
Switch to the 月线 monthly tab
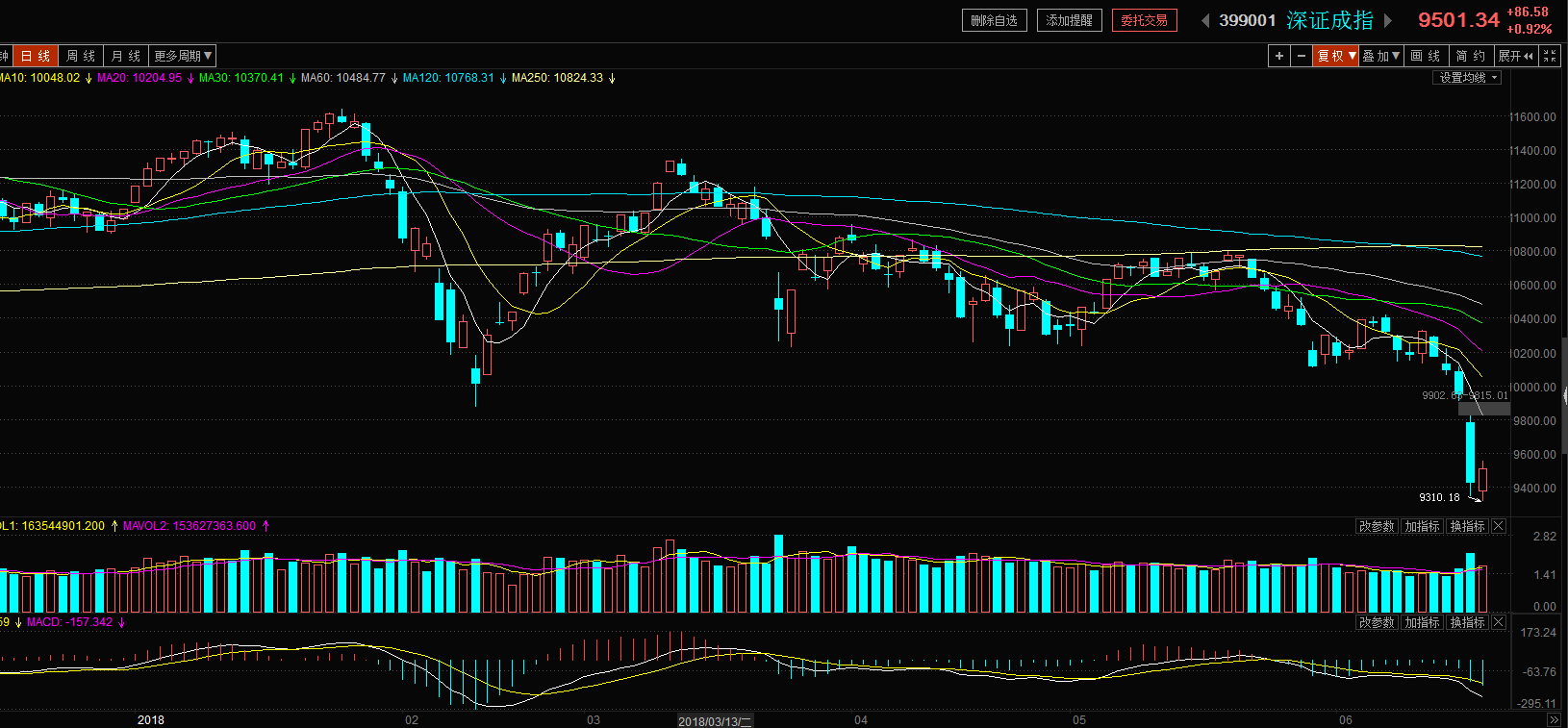(125, 56)
